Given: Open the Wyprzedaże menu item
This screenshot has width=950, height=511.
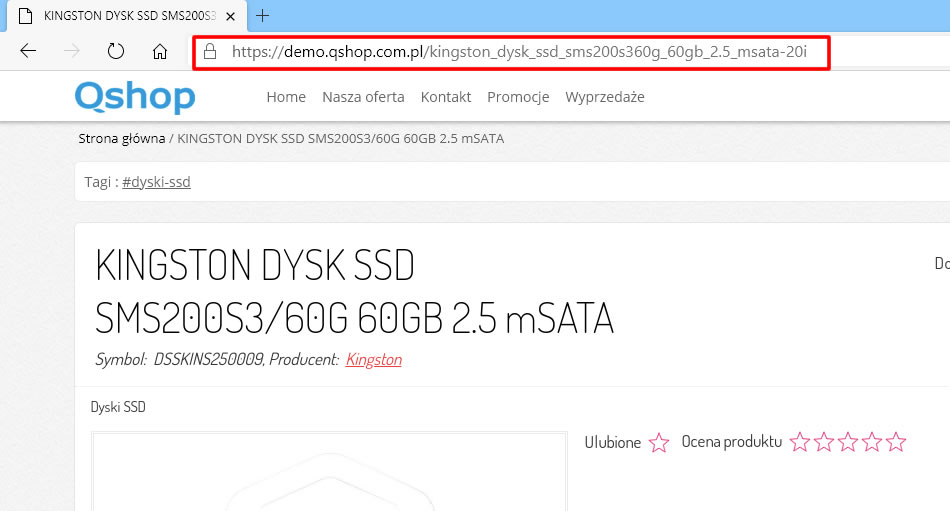Looking at the screenshot, I should click(605, 97).
